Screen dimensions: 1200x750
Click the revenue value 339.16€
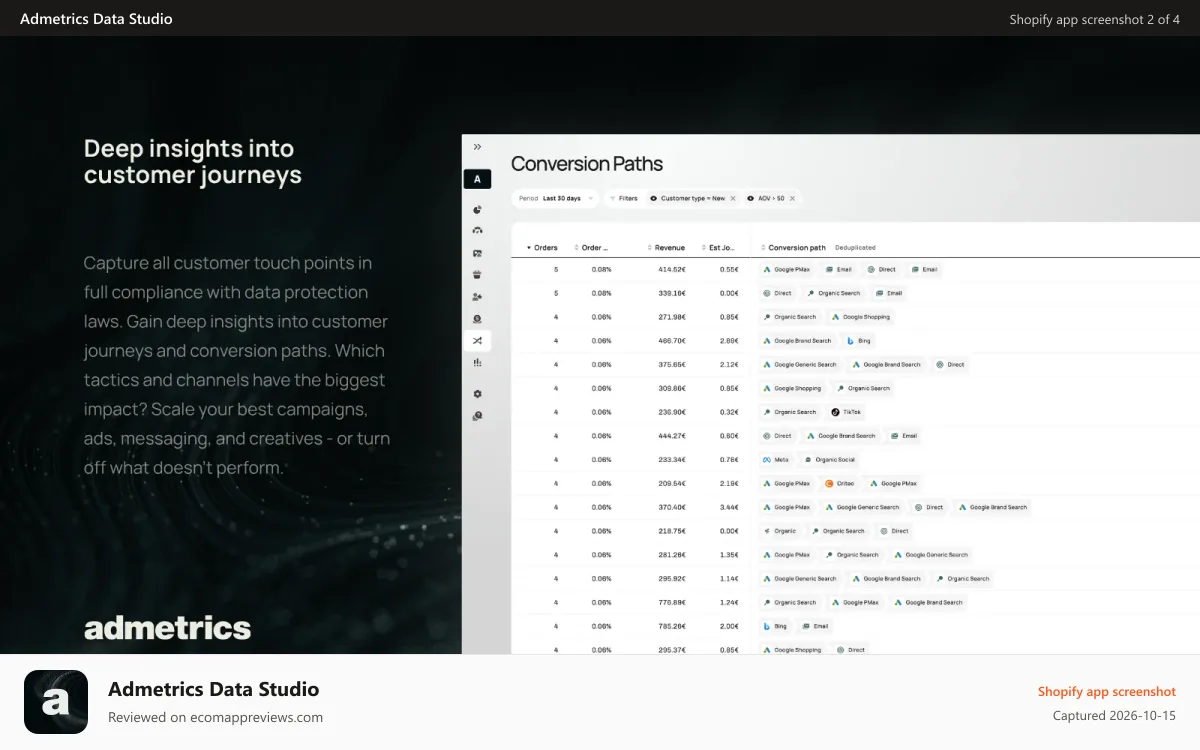pos(671,293)
